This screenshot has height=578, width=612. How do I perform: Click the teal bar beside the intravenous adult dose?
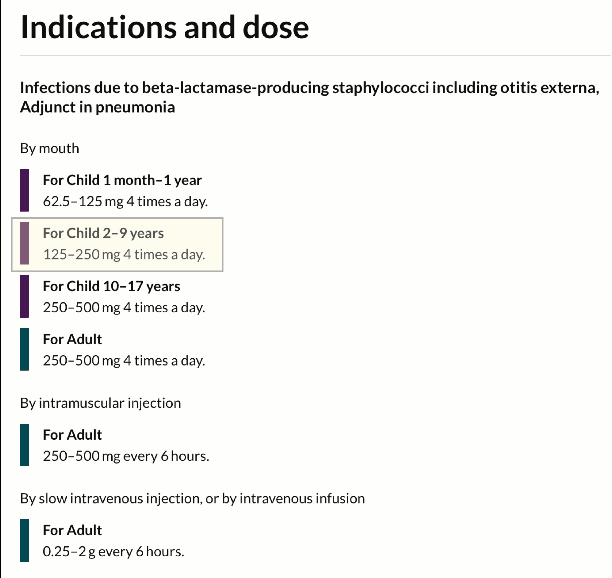pyautogui.click(x=25, y=540)
